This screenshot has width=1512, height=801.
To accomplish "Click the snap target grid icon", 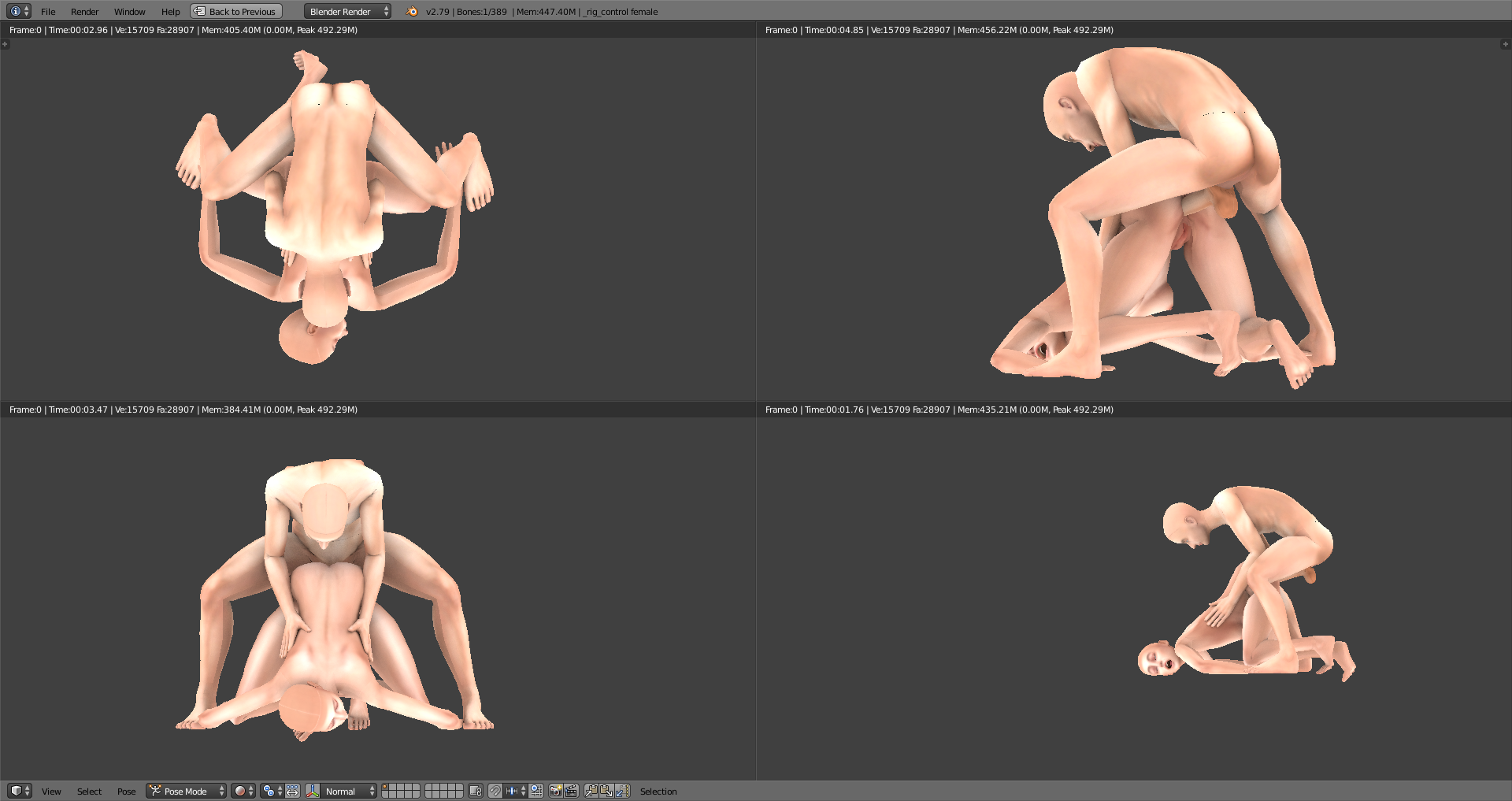I will click(x=536, y=791).
